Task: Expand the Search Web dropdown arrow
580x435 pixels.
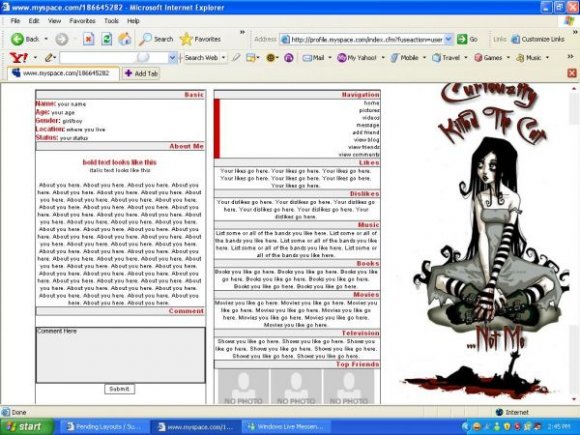Action: click(223, 57)
